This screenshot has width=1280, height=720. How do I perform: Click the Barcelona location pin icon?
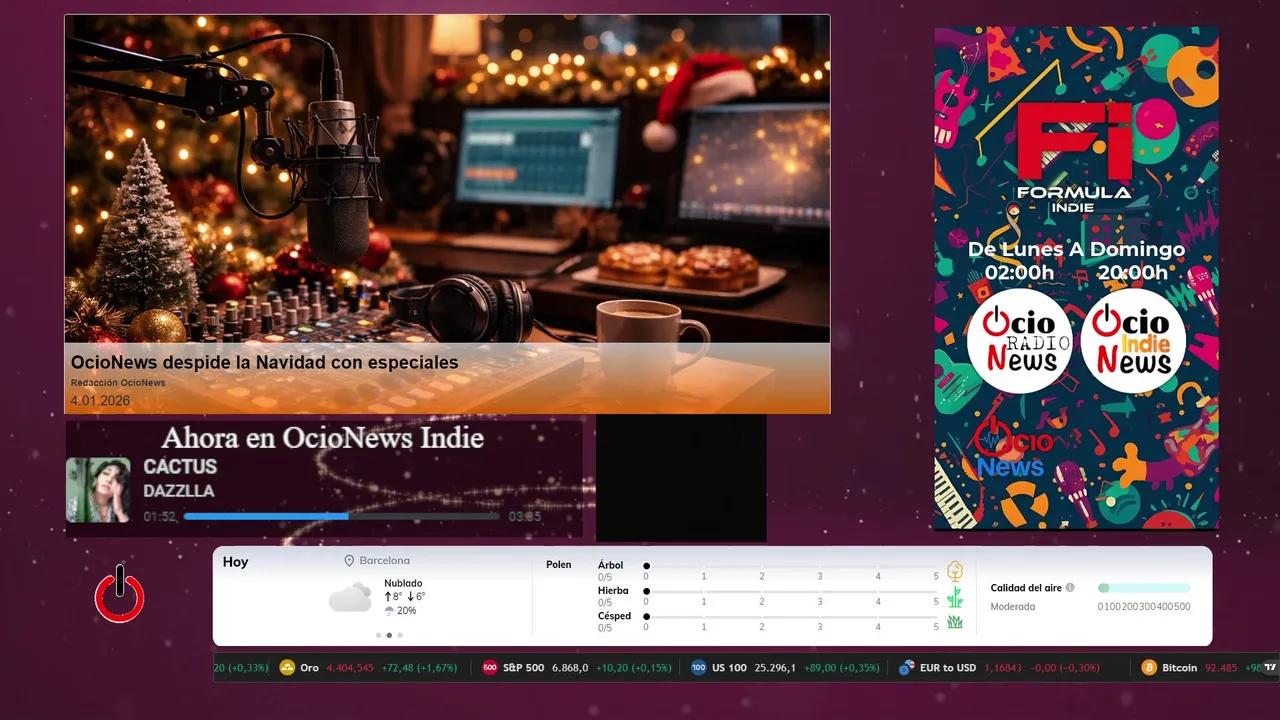tap(349, 561)
